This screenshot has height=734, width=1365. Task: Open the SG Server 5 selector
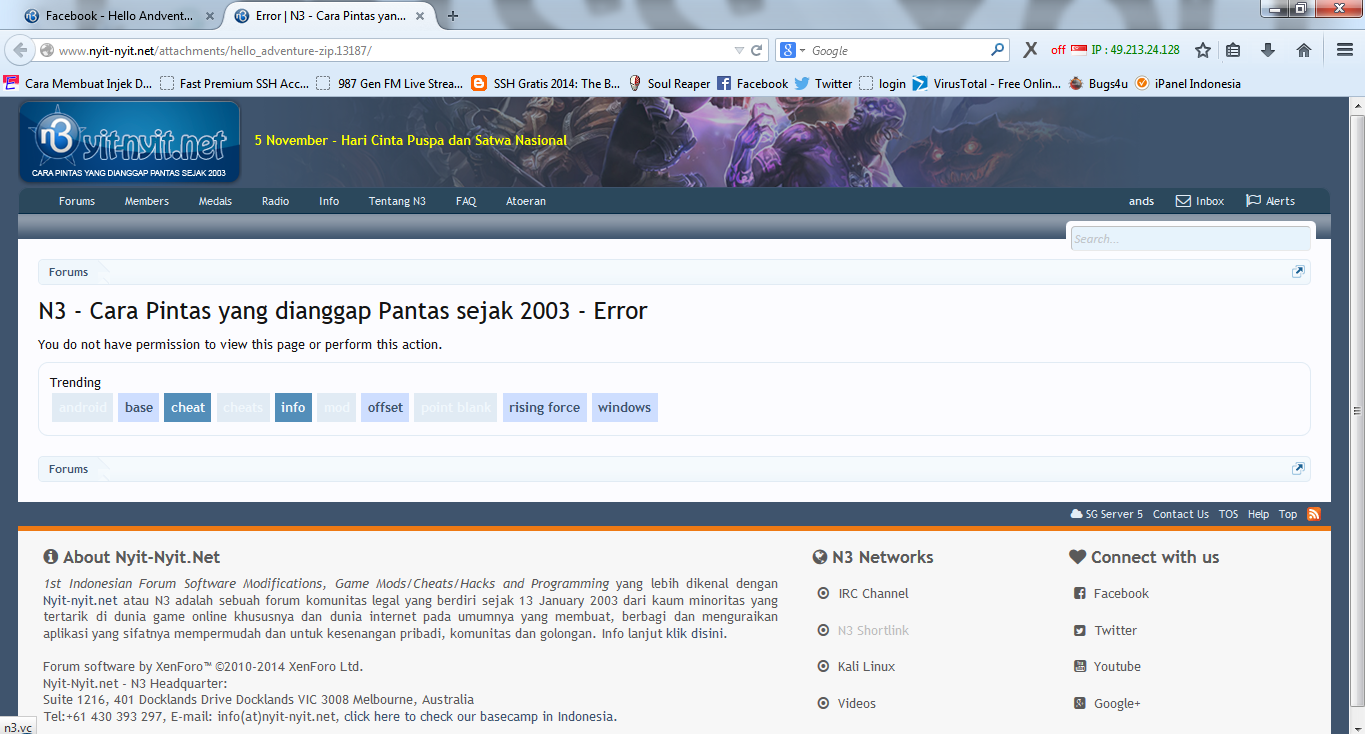pos(1106,514)
